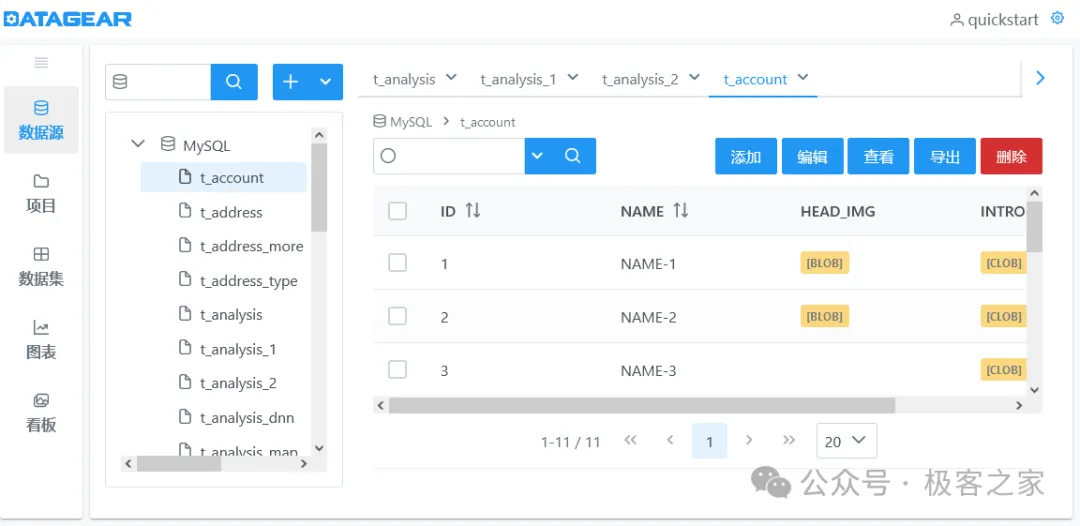Switch to the t_account tab

pyautogui.click(x=756, y=79)
